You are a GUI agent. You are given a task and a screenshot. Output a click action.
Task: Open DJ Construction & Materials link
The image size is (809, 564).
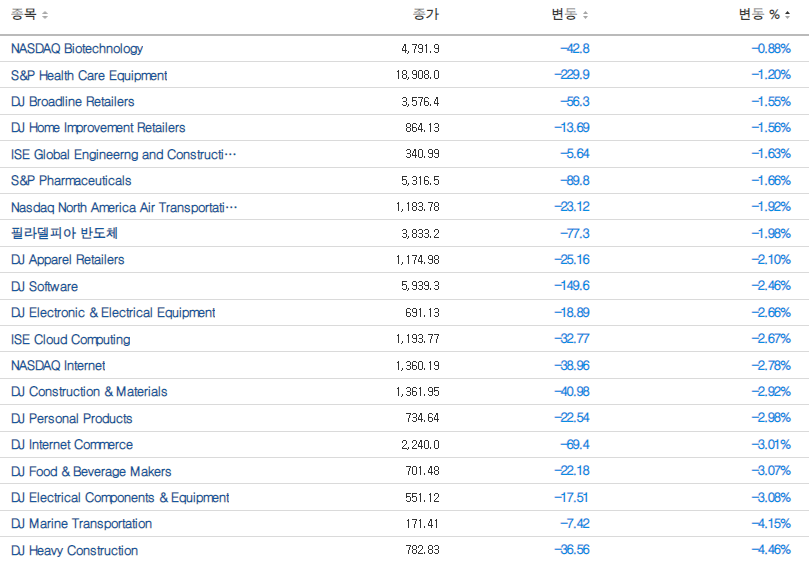tap(89, 392)
